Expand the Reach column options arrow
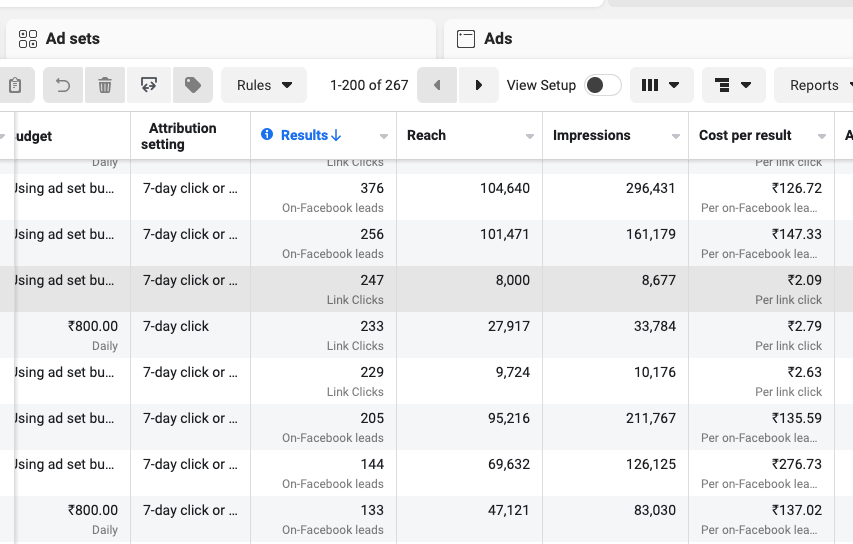This screenshot has height=544, width=853. pyautogui.click(x=530, y=137)
